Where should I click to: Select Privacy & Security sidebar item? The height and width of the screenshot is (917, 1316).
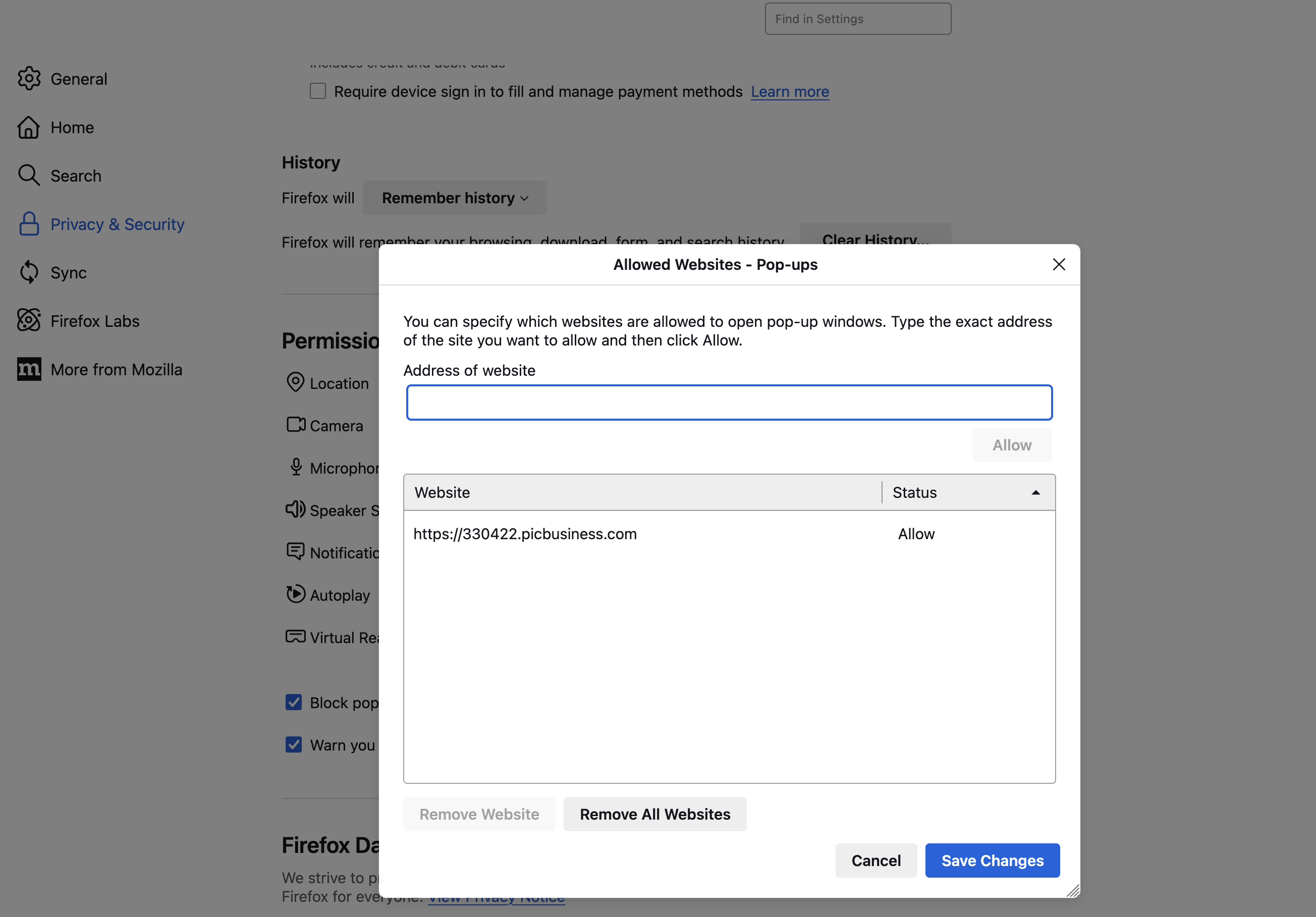pyautogui.click(x=117, y=224)
